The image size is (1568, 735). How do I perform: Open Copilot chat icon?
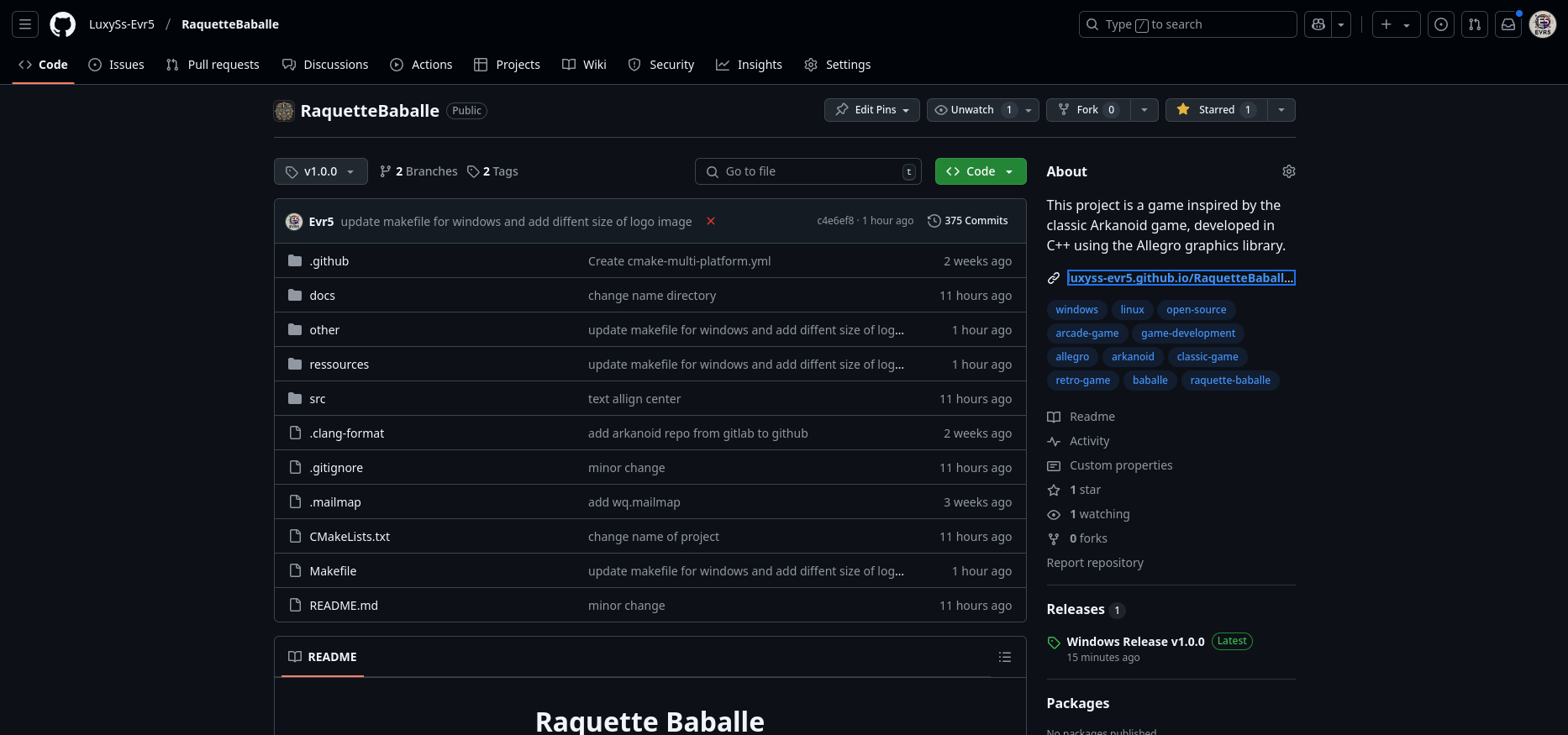[x=1318, y=24]
